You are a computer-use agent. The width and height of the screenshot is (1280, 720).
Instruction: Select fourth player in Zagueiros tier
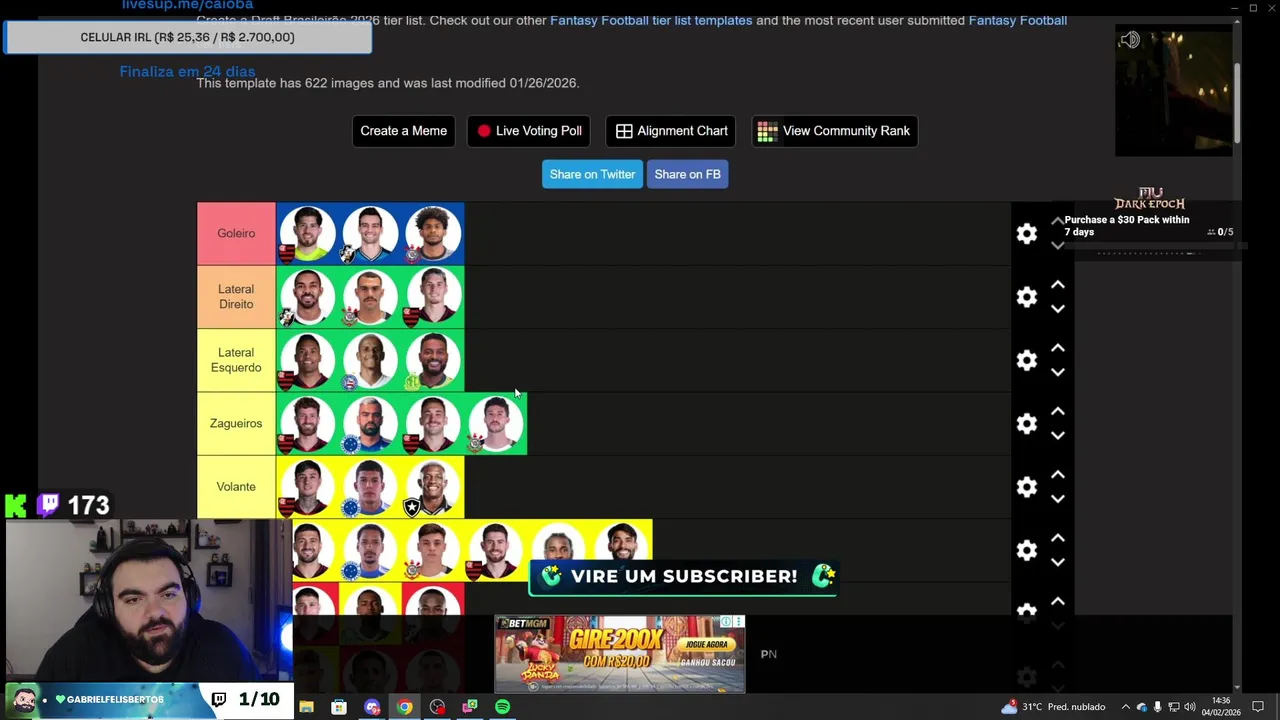pos(496,423)
